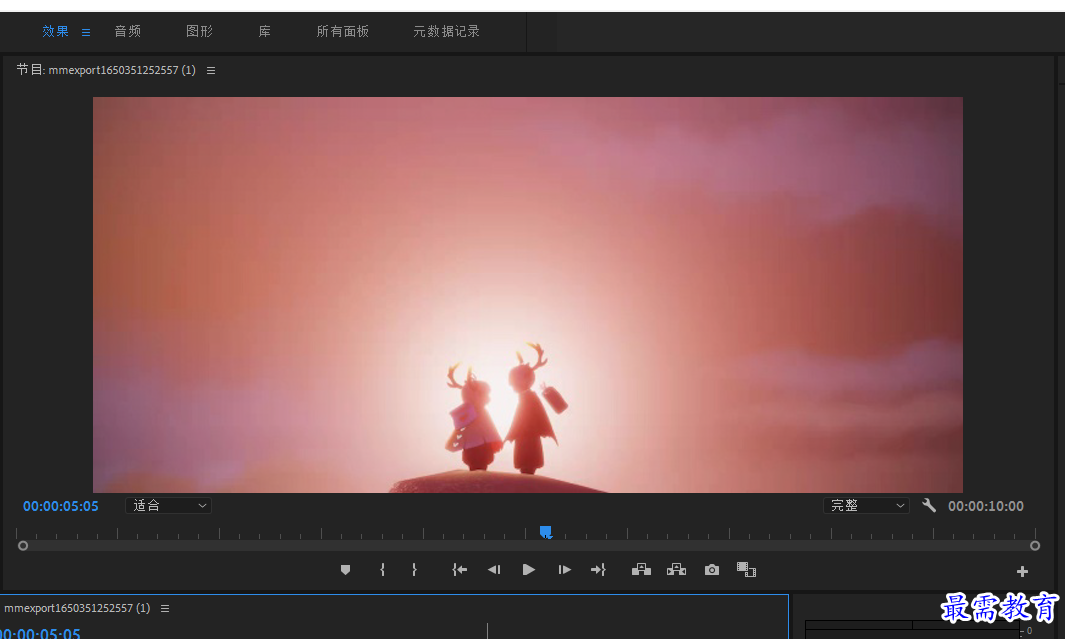The width and height of the screenshot is (1065, 639).
Task: Open program monitor panel menu icon
Action: tap(211, 71)
